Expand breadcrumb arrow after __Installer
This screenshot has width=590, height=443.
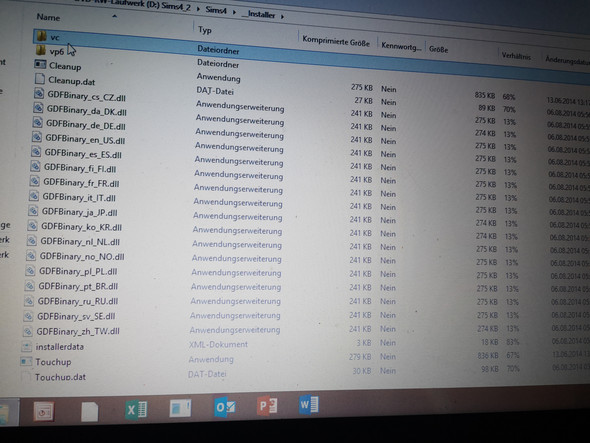tap(283, 16)
